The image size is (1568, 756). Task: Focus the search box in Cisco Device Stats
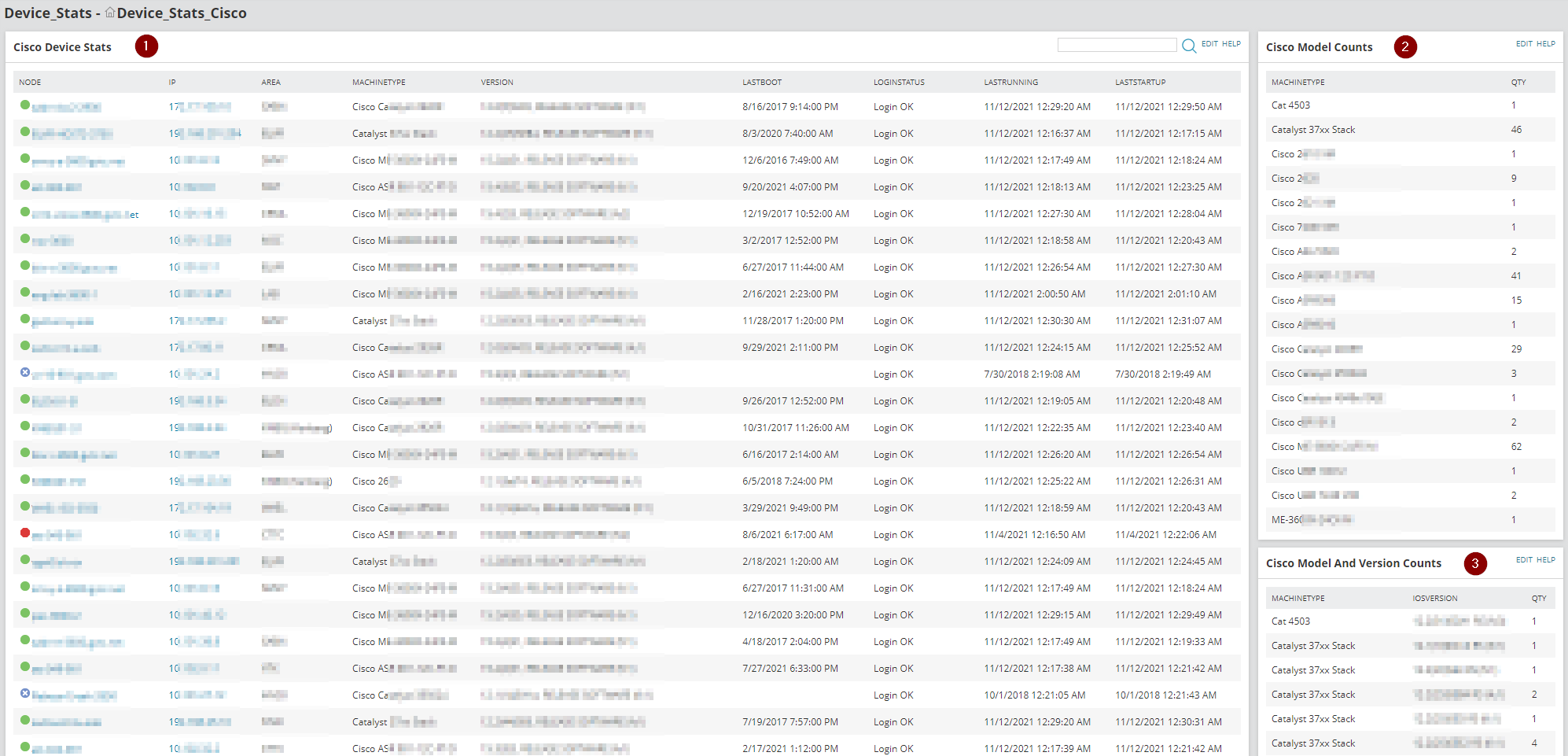[1117, 45]
